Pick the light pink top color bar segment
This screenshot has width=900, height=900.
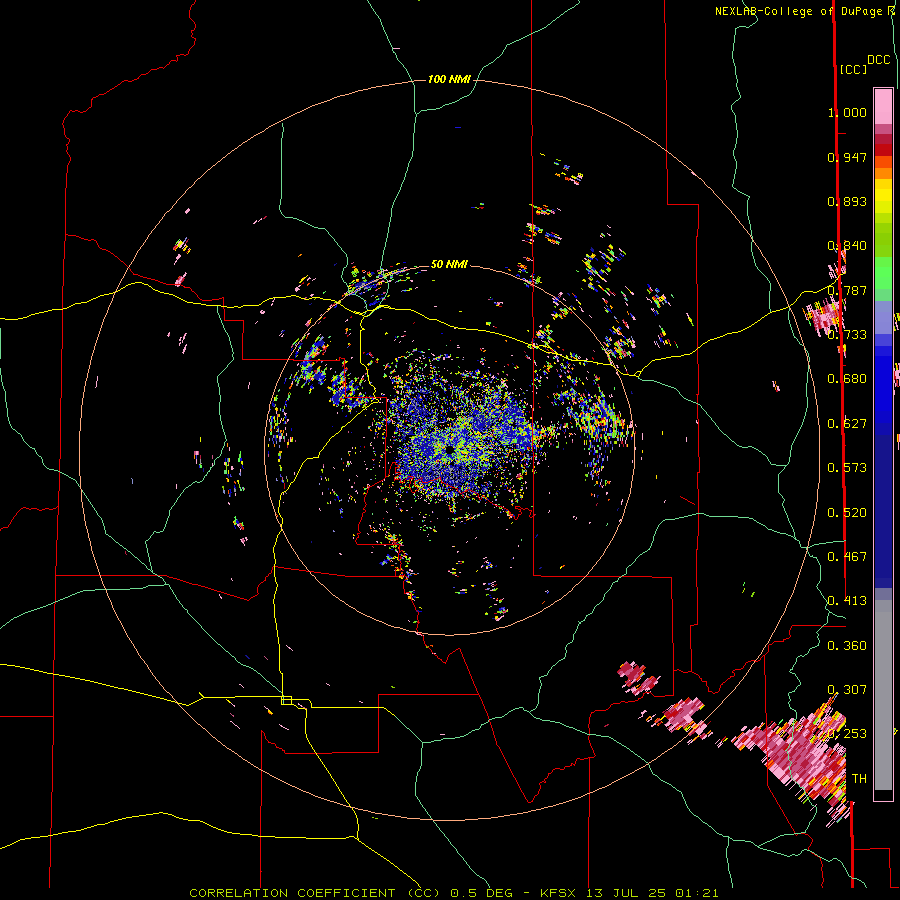point(883,107)
